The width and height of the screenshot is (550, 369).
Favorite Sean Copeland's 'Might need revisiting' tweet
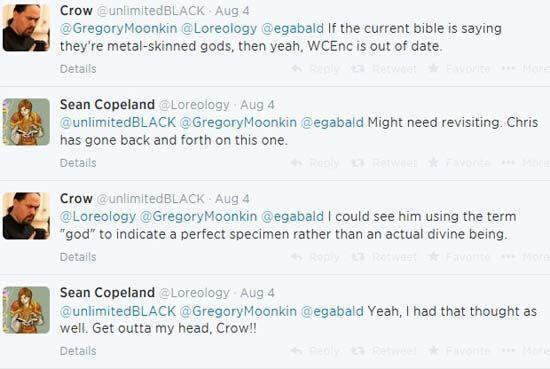[x=460, y=163]
